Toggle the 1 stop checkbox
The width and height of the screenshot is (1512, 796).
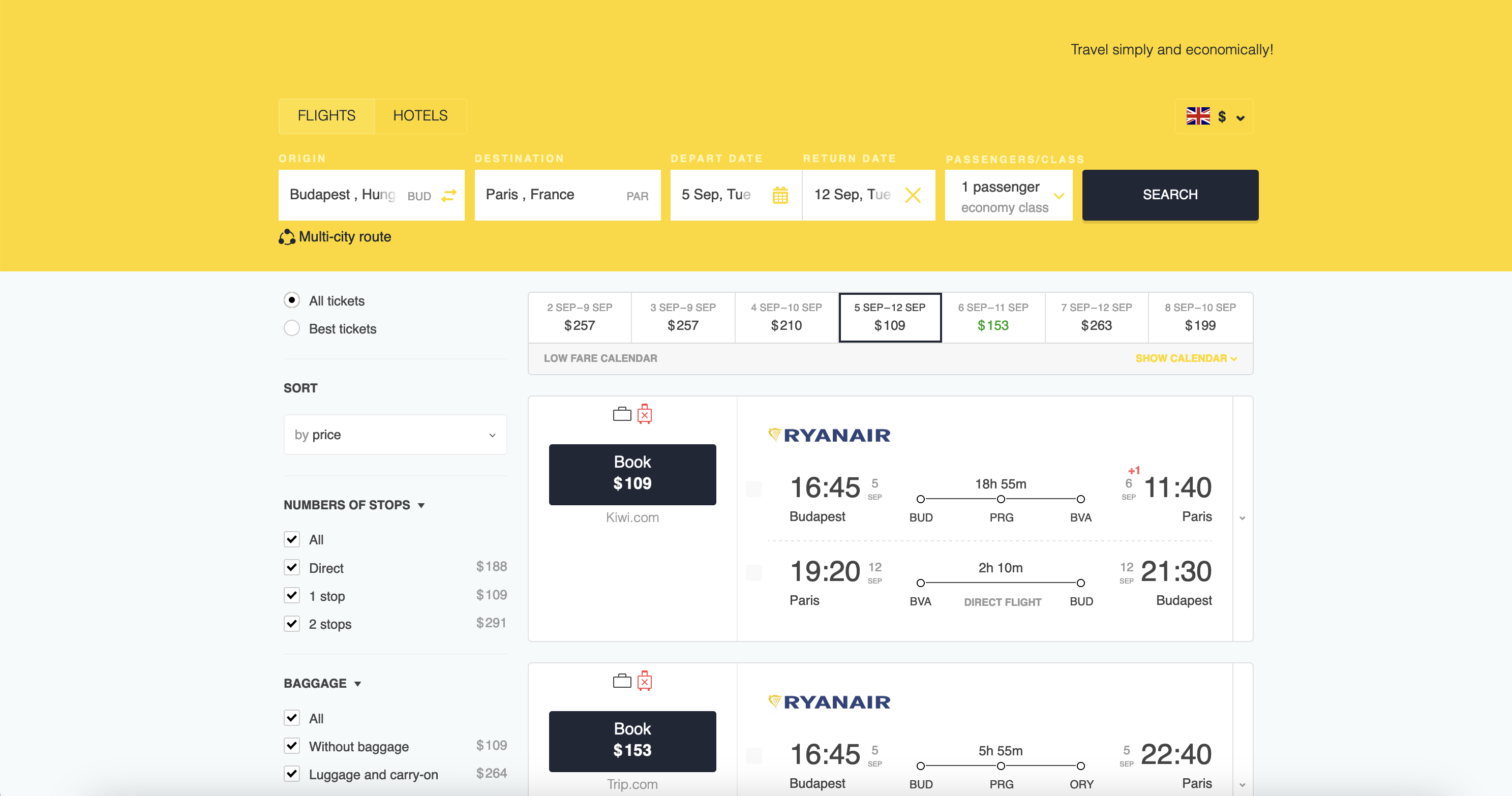coord(292,595)
